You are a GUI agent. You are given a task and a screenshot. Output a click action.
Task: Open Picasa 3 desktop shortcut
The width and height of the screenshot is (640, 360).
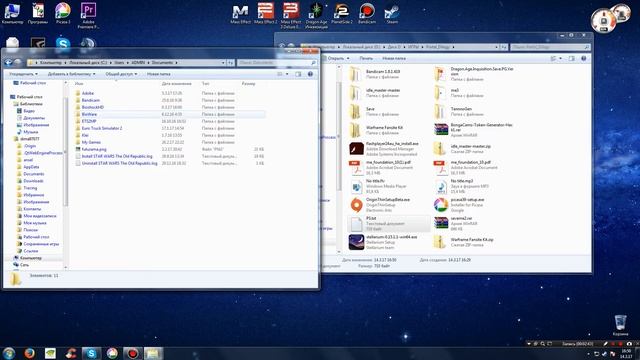click(63, 13)
